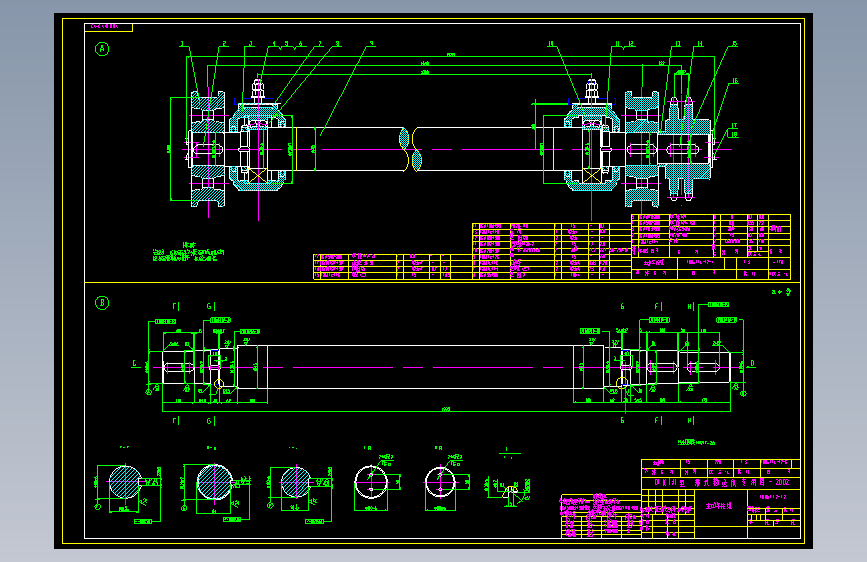Select part balloon number 13
The image size is (867, 562).
(677, 44)
